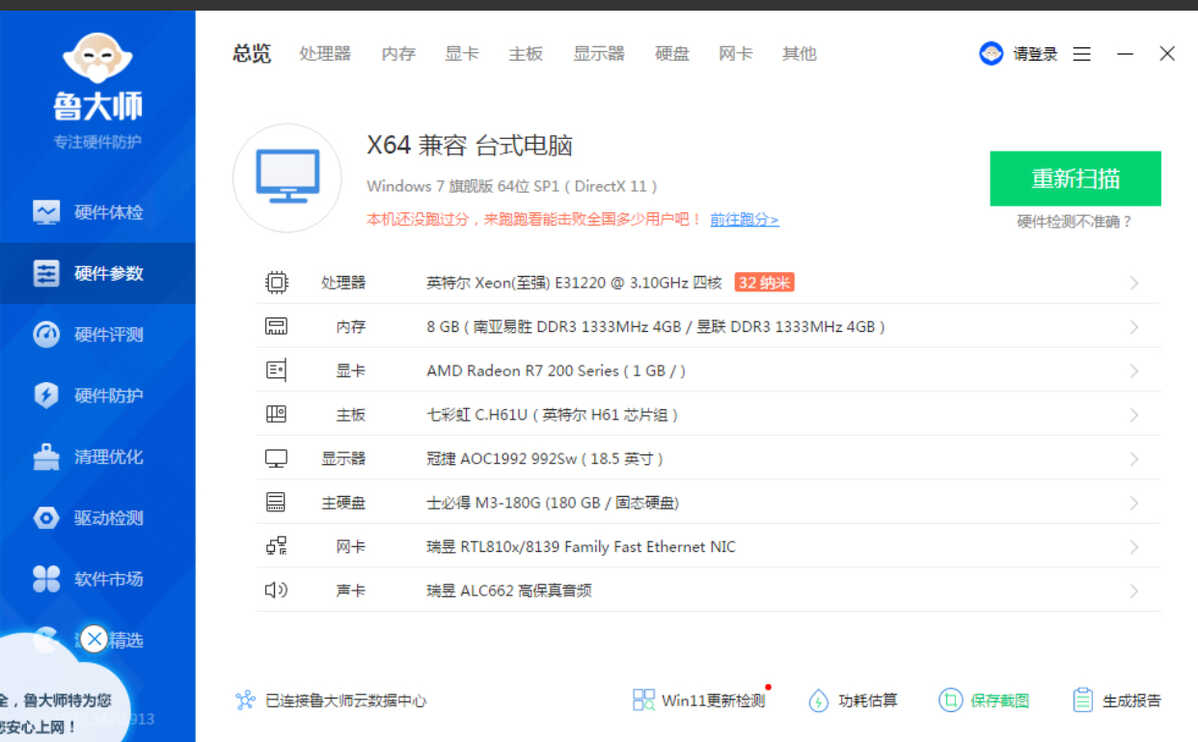Image resolution: width=1198 pixels, height=742 pixels.
Task: Click the 网卡 network row icon
Action: (x=277, y=546)
